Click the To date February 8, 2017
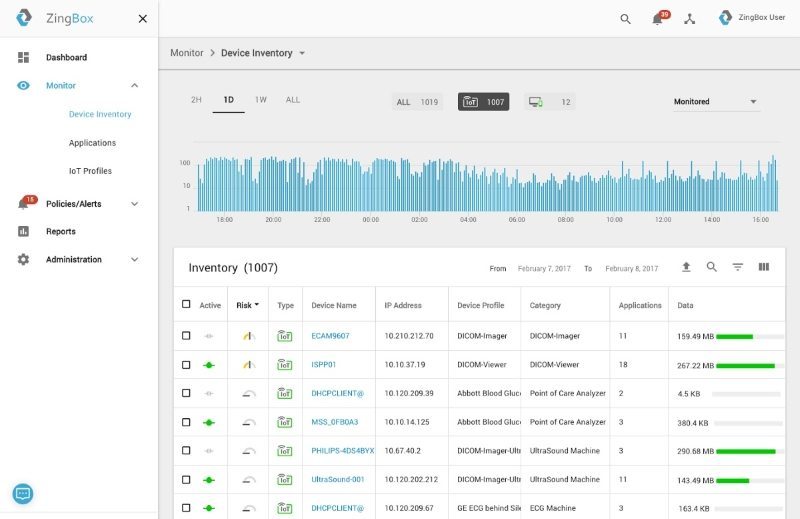800x519 pixels. (x=632, y=268)
